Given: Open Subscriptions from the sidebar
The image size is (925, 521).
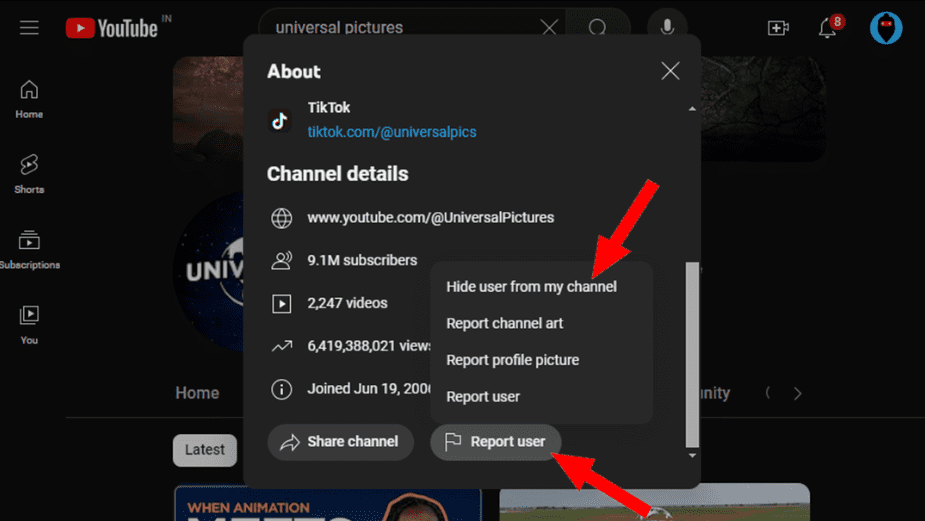Looking at the screenshot, I should [29, 250].
